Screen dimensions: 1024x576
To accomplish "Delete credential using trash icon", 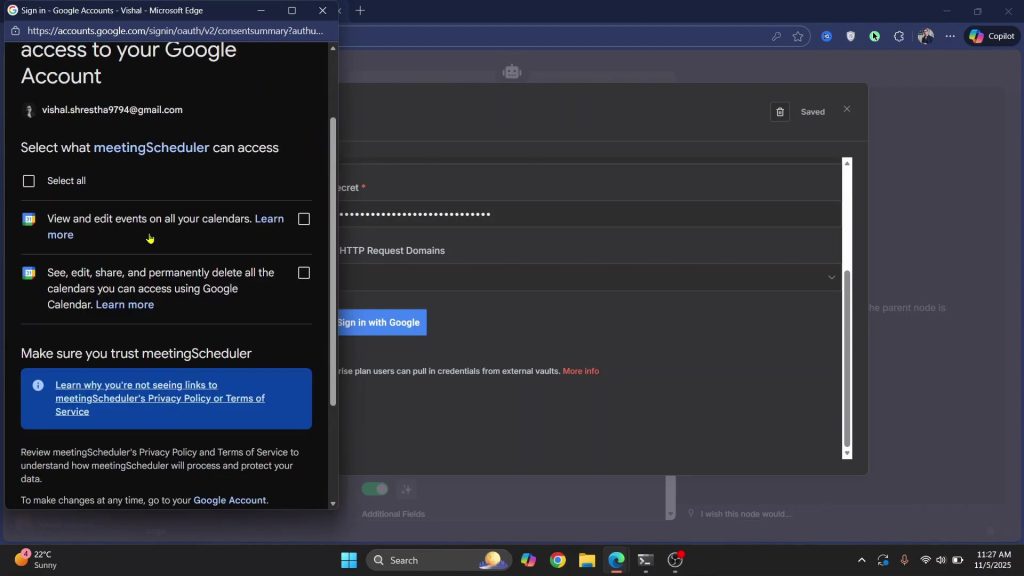I will 780,112.
